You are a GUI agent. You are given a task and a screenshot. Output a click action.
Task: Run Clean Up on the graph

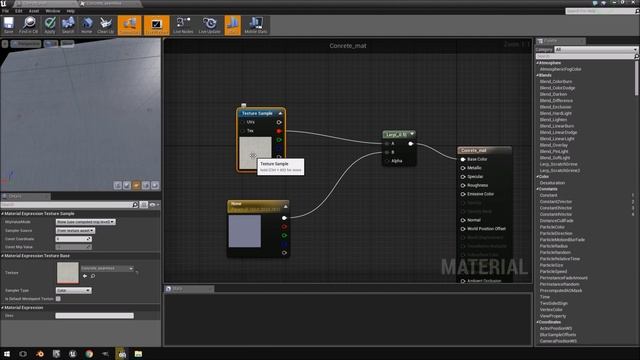pyautogui.click(x=106, y=25)
